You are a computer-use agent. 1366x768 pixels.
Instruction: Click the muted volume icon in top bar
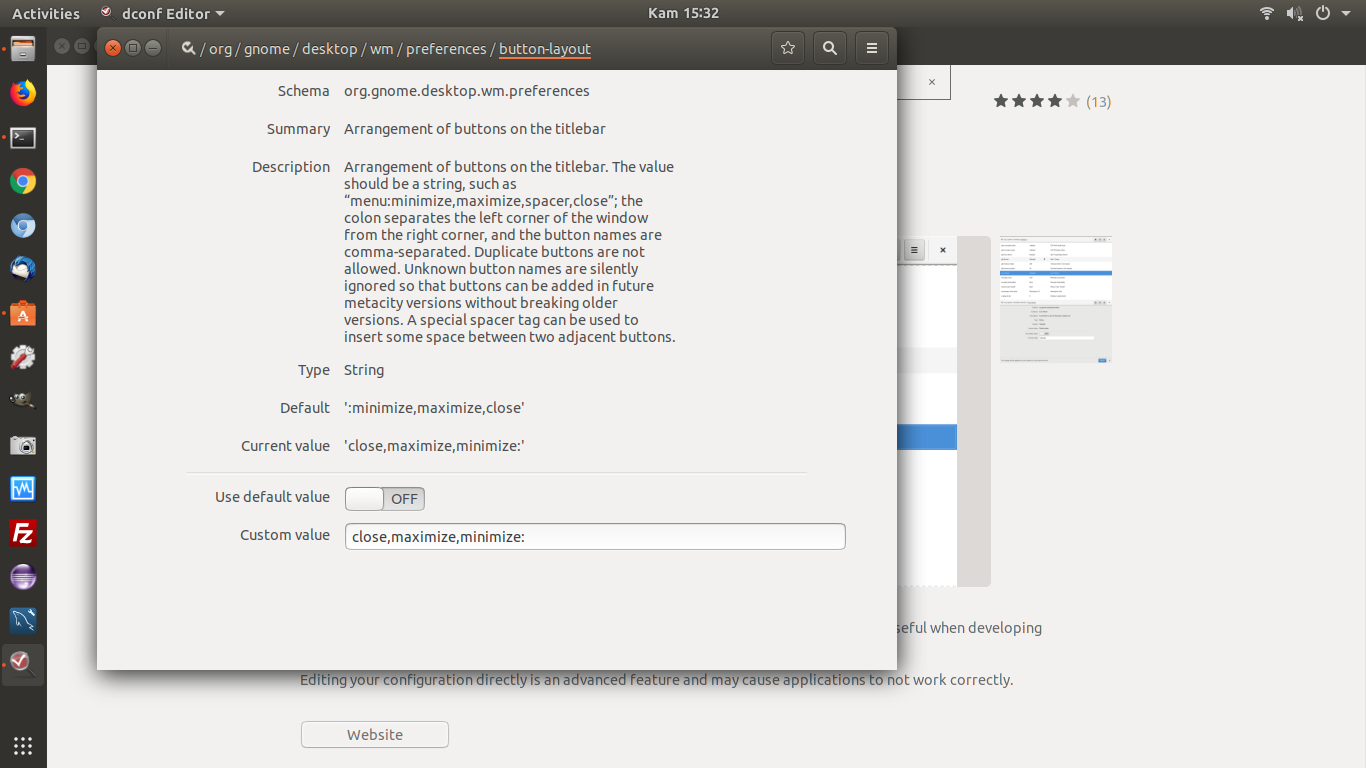[1295, 13]
